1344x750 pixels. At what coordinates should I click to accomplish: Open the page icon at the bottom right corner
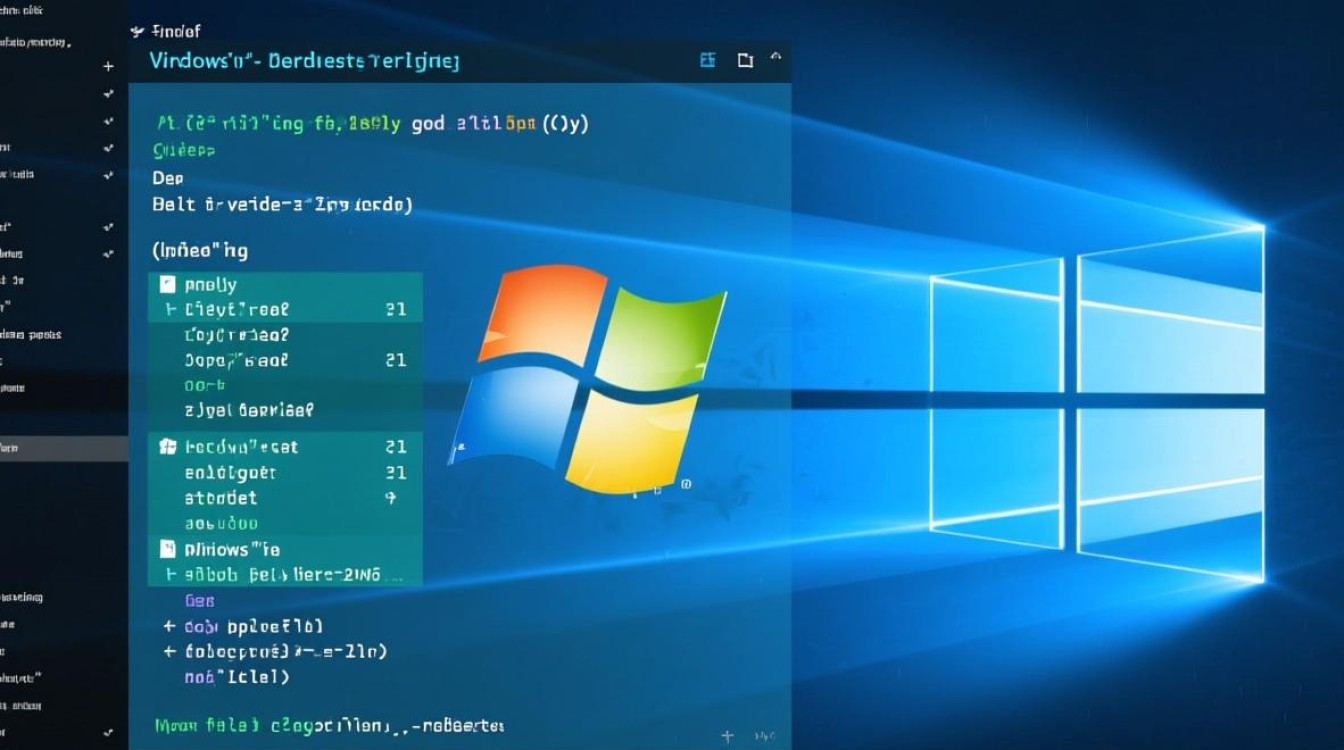tap(764, 733)
